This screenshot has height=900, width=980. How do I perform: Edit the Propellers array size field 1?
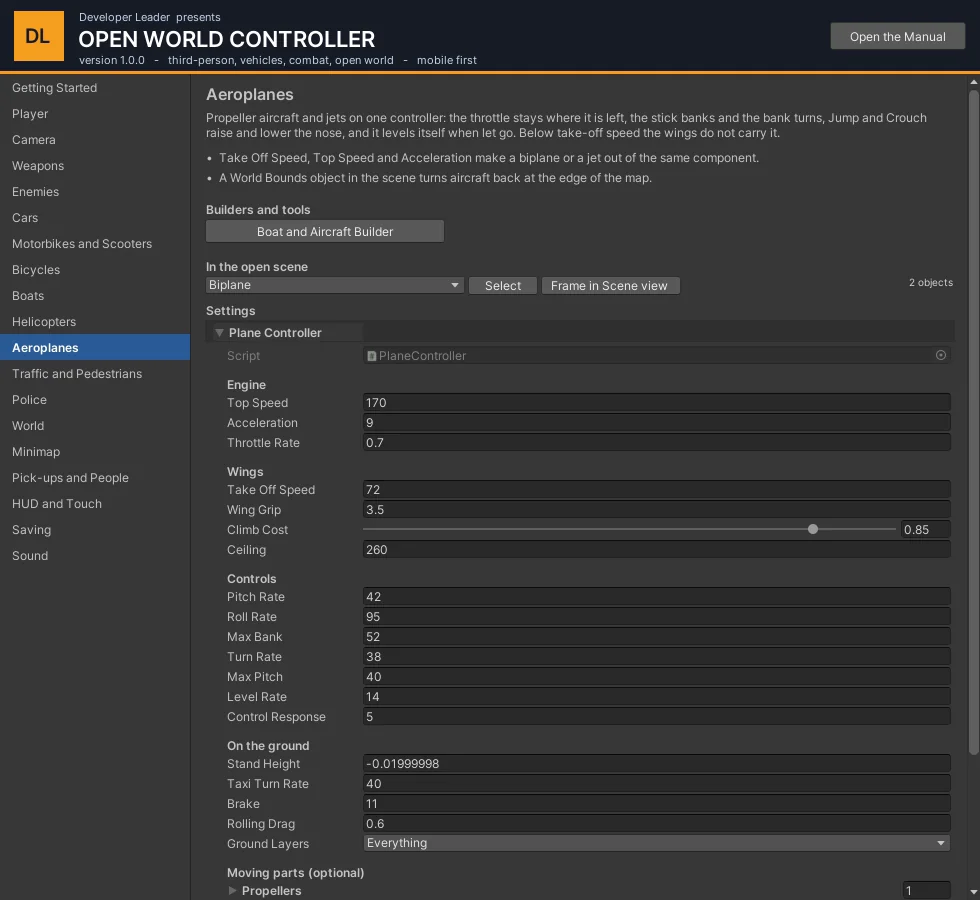pyautogui.click(x=926, y=891)
